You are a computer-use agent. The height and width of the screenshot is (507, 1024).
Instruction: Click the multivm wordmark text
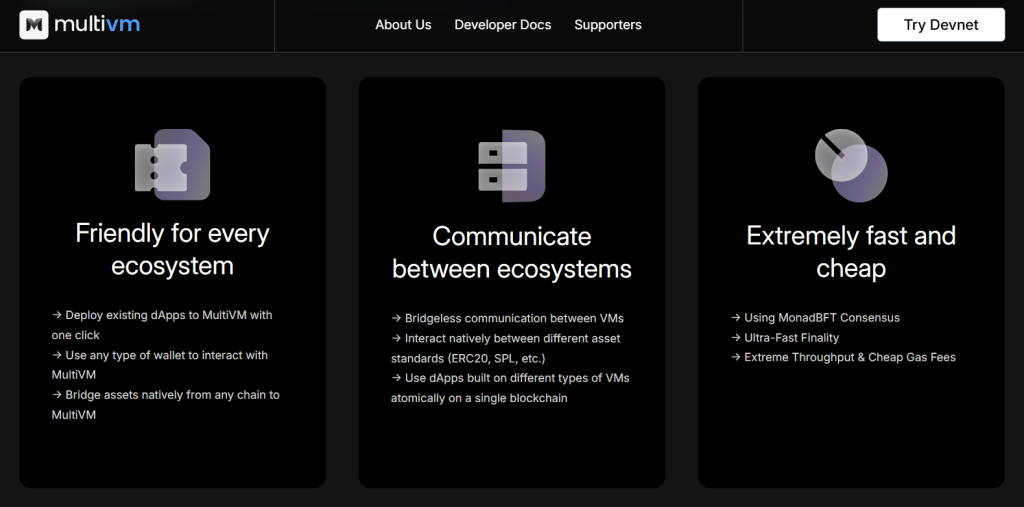pyautogui.click(x=97, y=25)
